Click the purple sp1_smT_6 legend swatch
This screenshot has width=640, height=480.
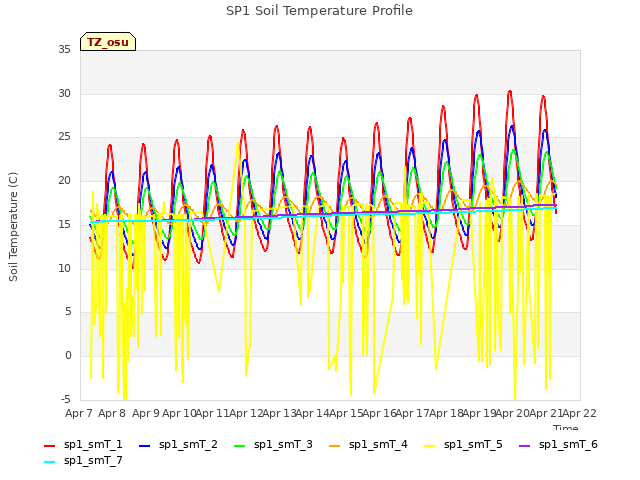(x=524, y=446)
